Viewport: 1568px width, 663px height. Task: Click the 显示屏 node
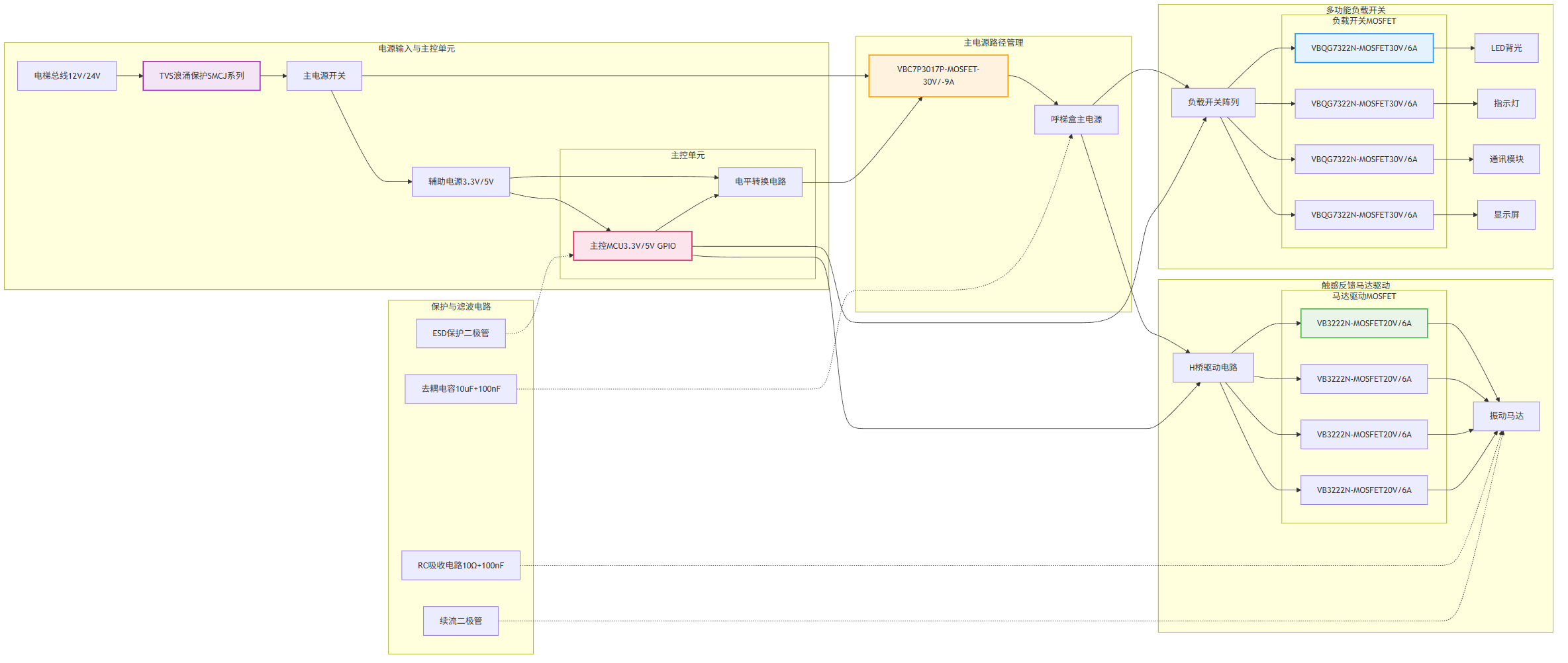pyautogui.click(x=1506, y=215)
